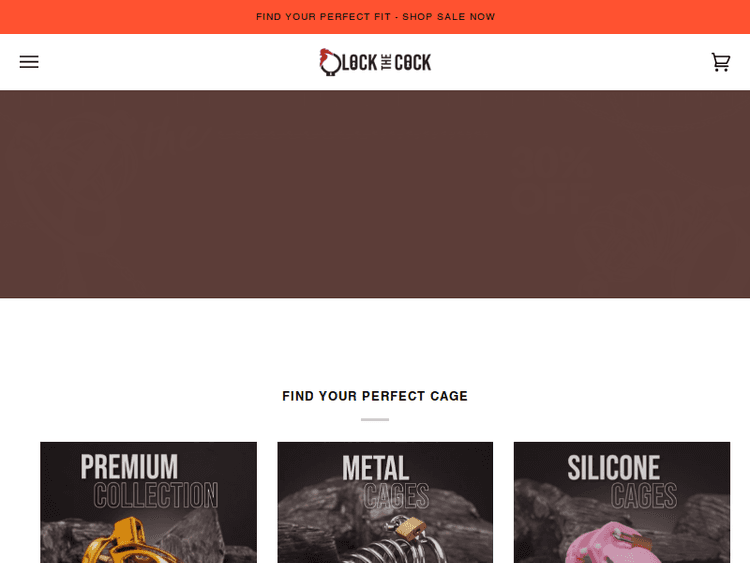Open the Metal Cages category tile
This screenshot has width=750, height=563.
[x=385, y=502]
